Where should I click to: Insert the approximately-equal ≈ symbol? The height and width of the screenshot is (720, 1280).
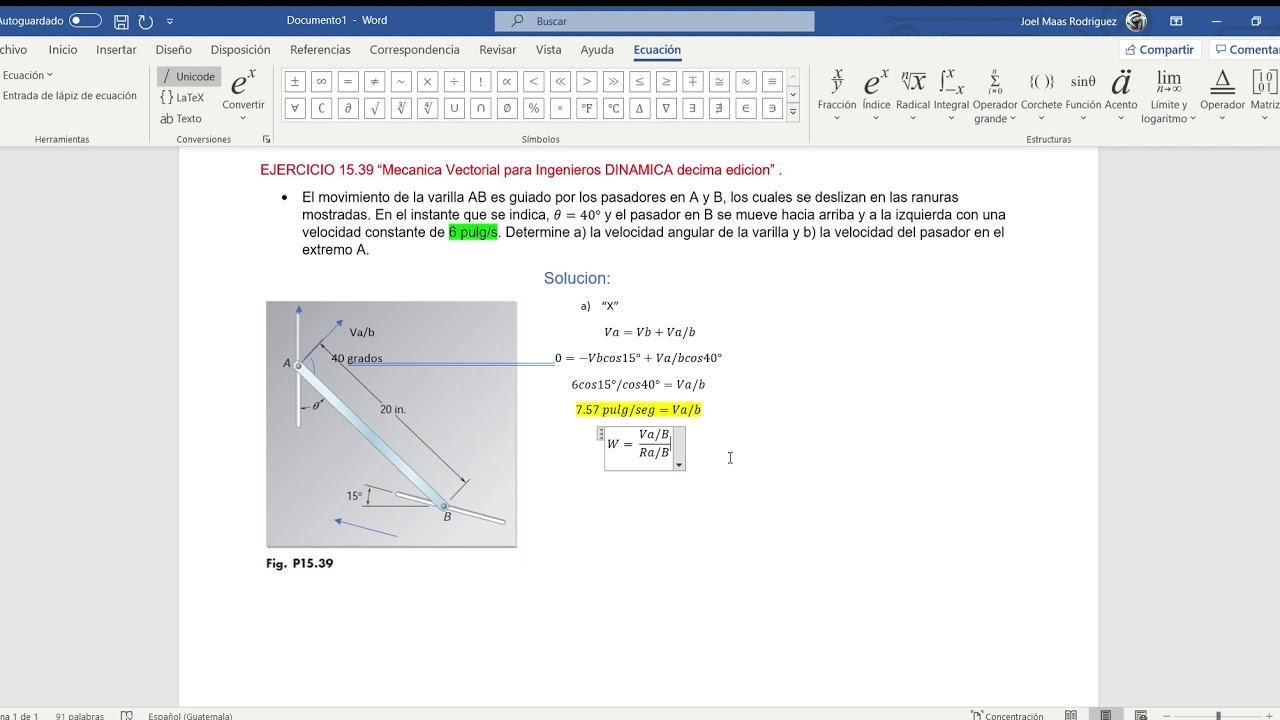click(x=746, y=82)
